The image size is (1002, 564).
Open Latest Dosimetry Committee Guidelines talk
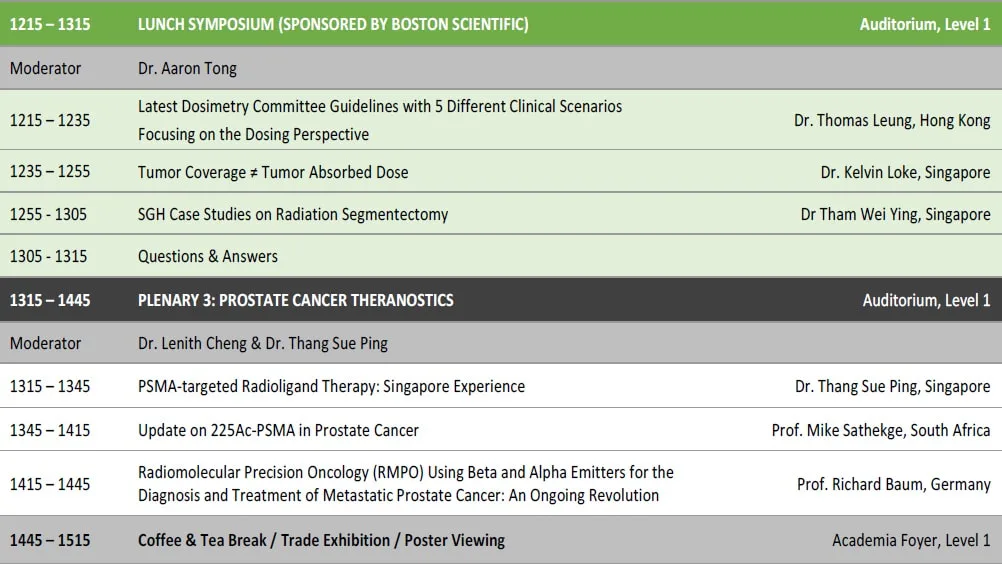[x=380, y=120]
